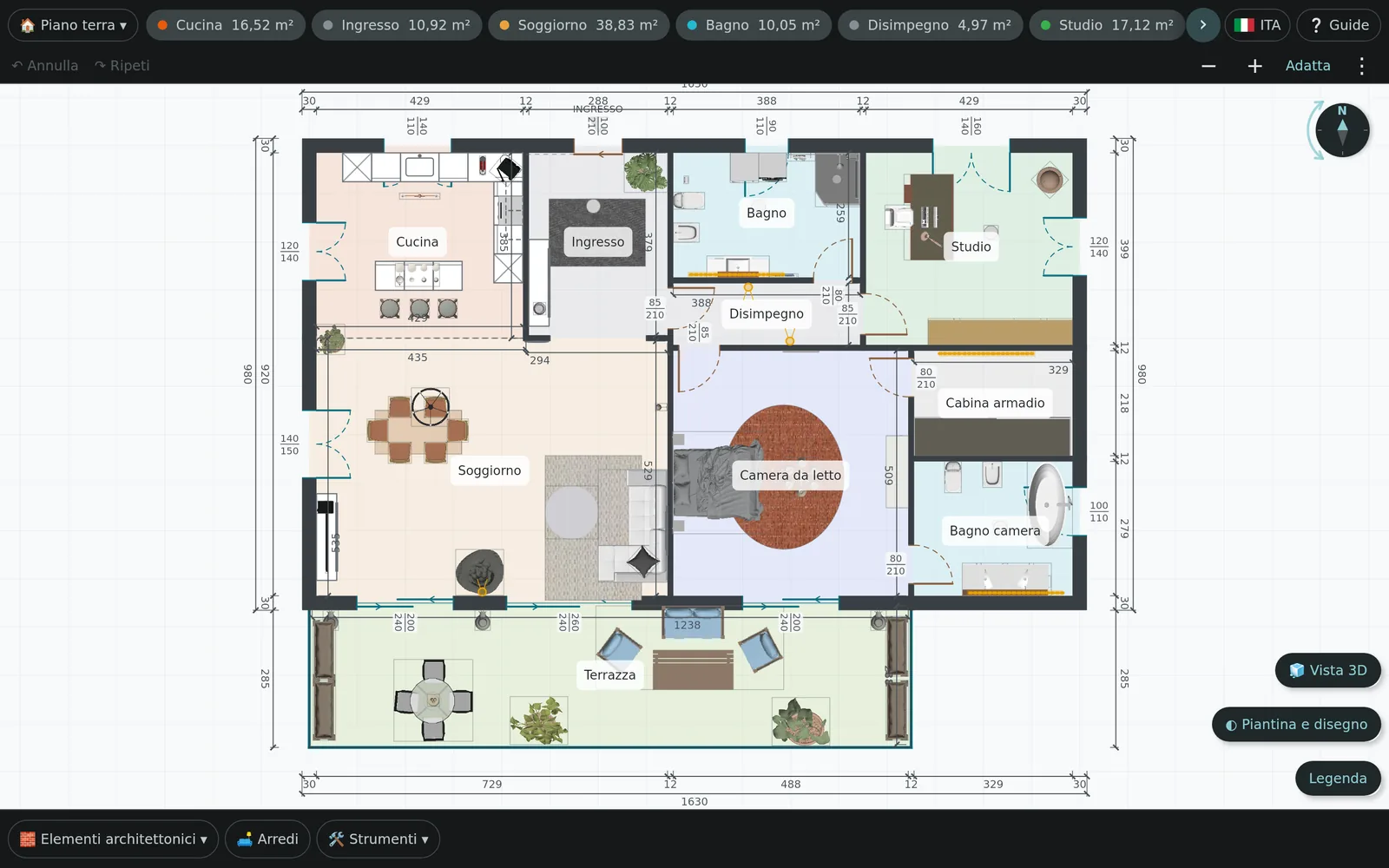
Task: Open the Legenda panel
Action: [x=1337, y=779]
